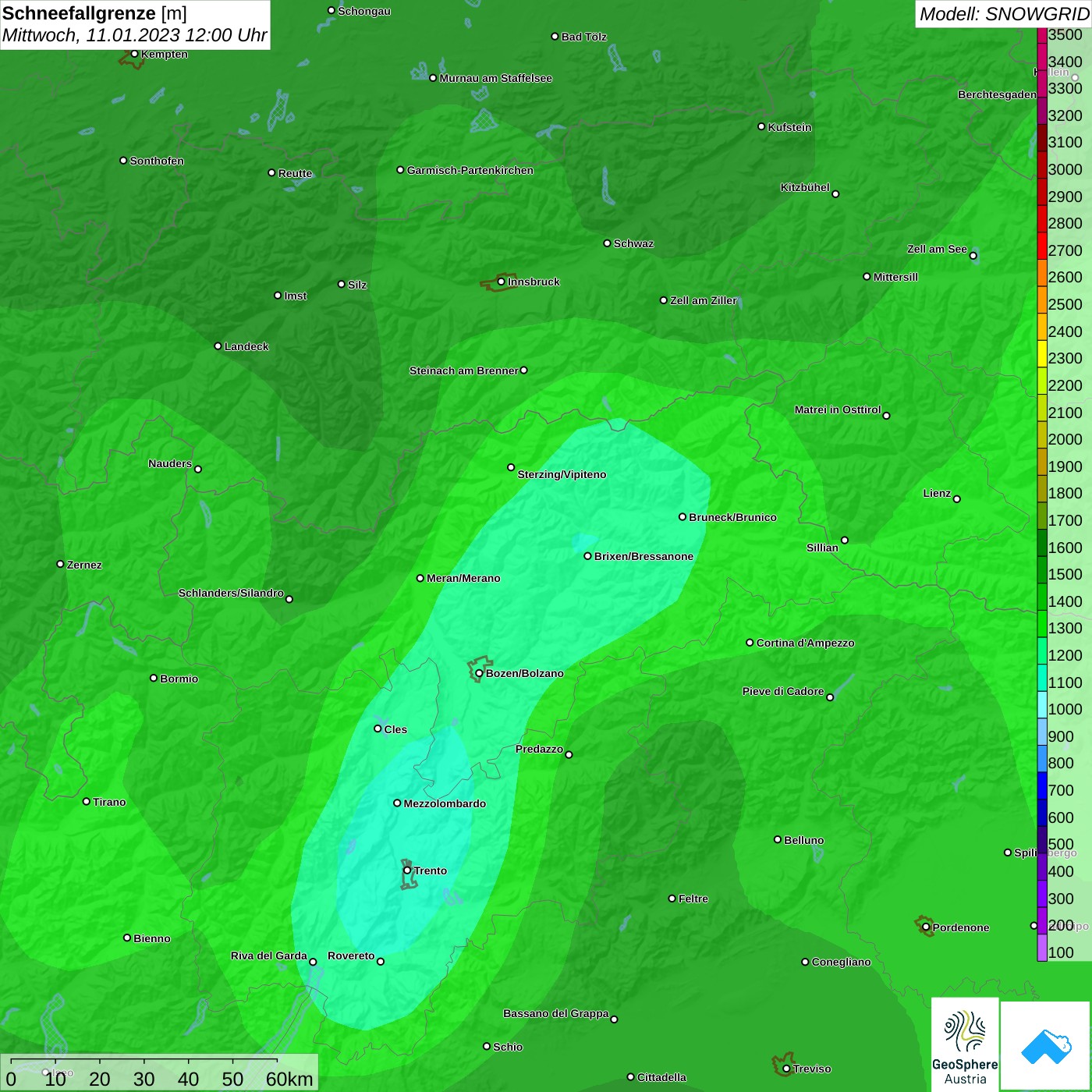Click the 'Bruneck/Brunico' label
Screen dimensions: 1092x1092
(x=732, y=517)
